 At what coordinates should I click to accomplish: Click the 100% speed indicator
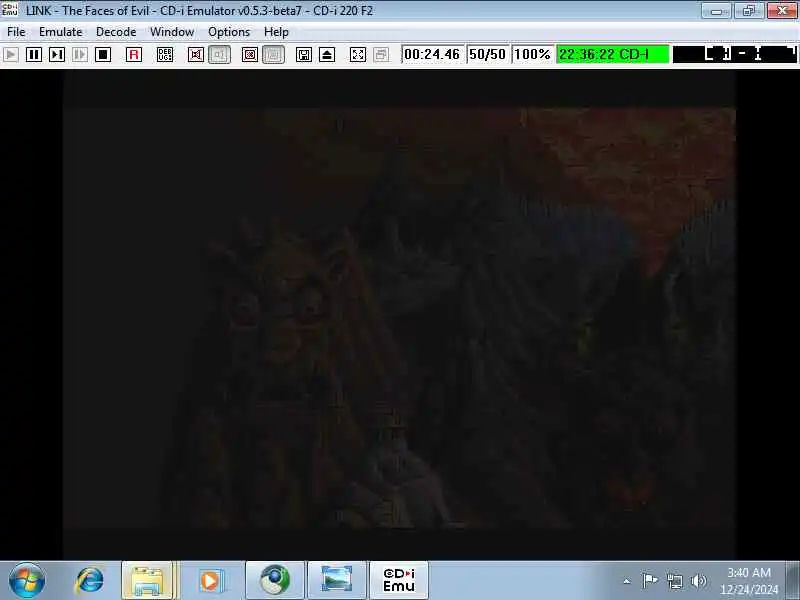tap(532, 54)
